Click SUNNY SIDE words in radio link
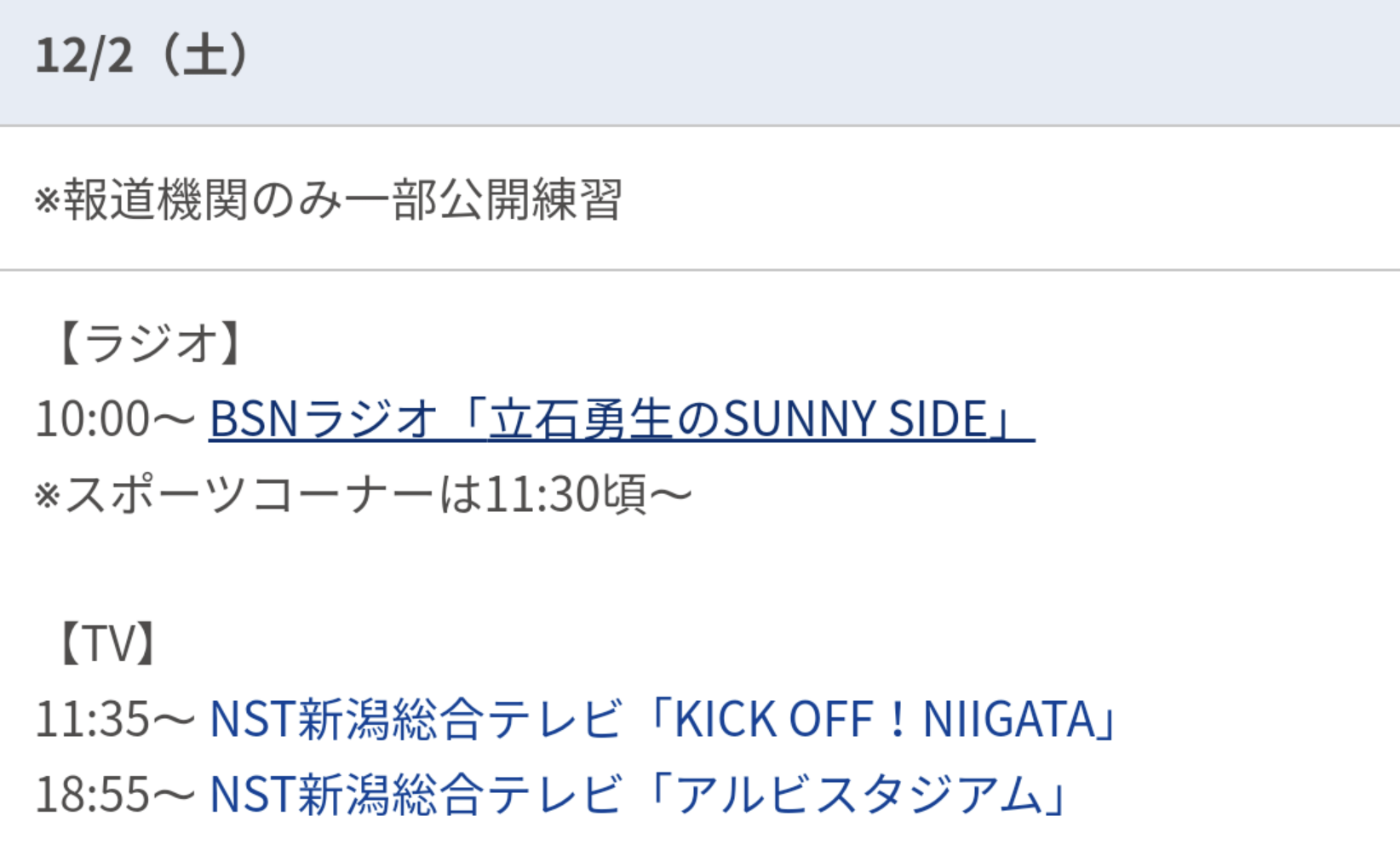Screen dimensions: 1400x845 855,419
